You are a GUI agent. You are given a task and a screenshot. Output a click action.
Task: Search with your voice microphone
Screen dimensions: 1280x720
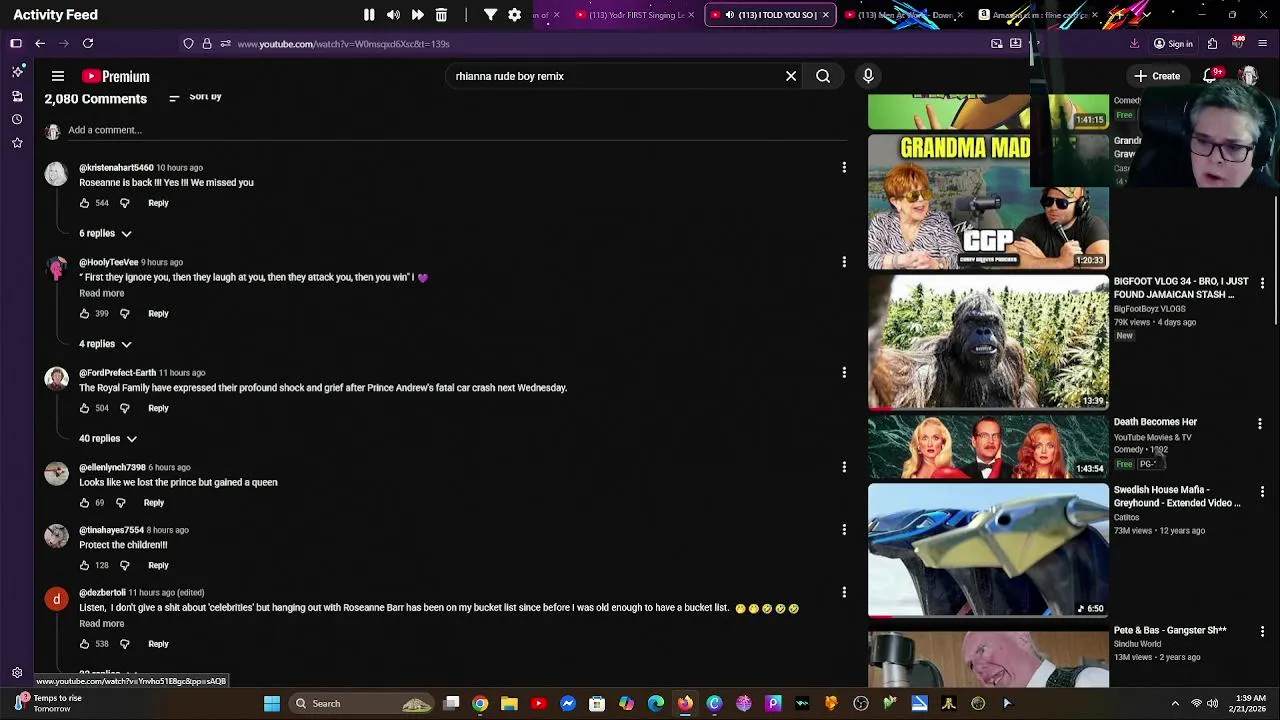coord(868,76)
